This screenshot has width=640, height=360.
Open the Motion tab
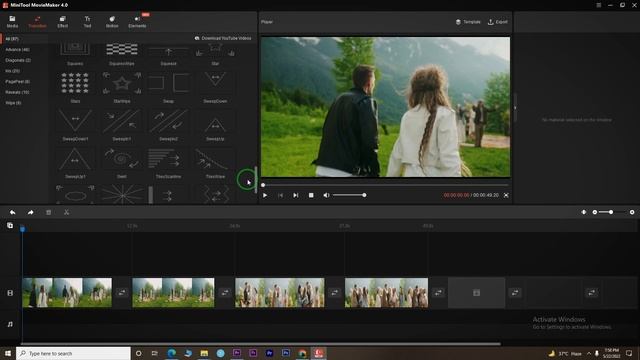(x=112, y=22)
